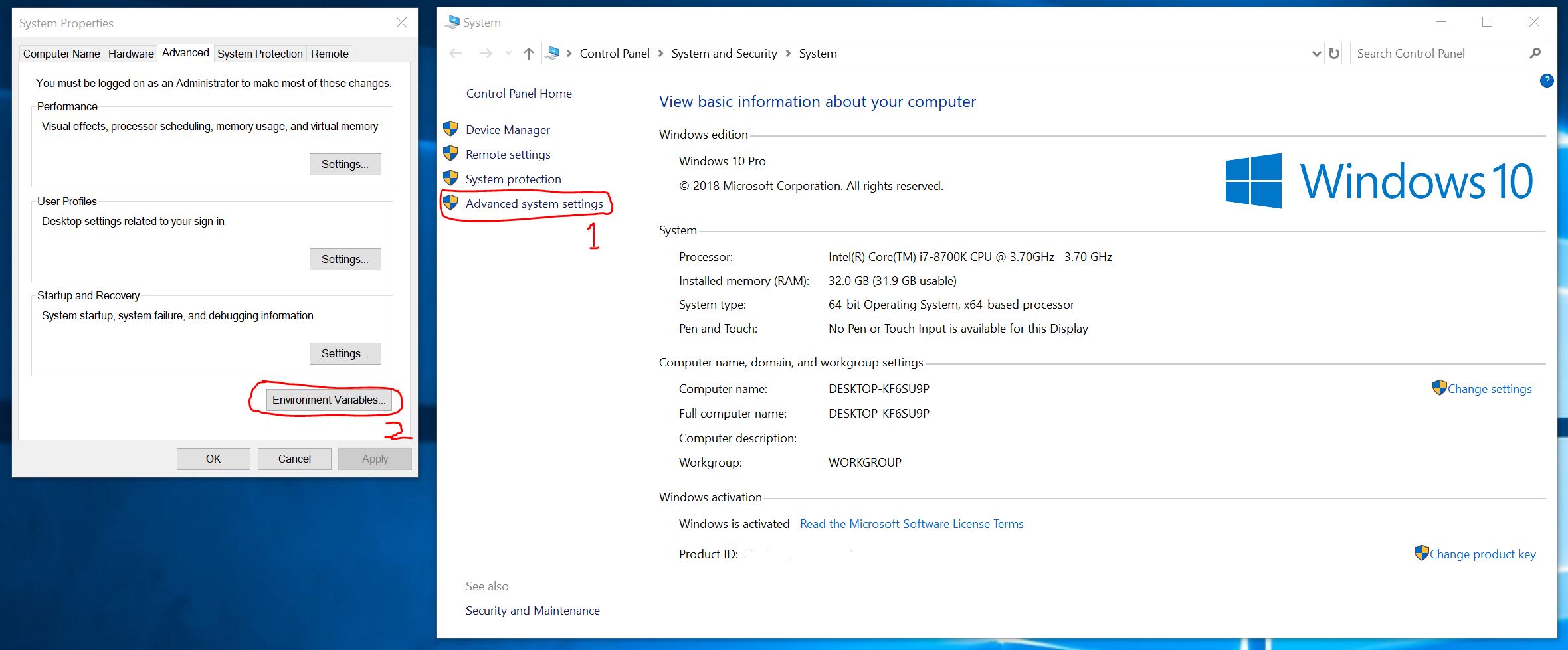The image size is (1568, 650).
Task: Click the Environment Variables button
Action: 328,400
